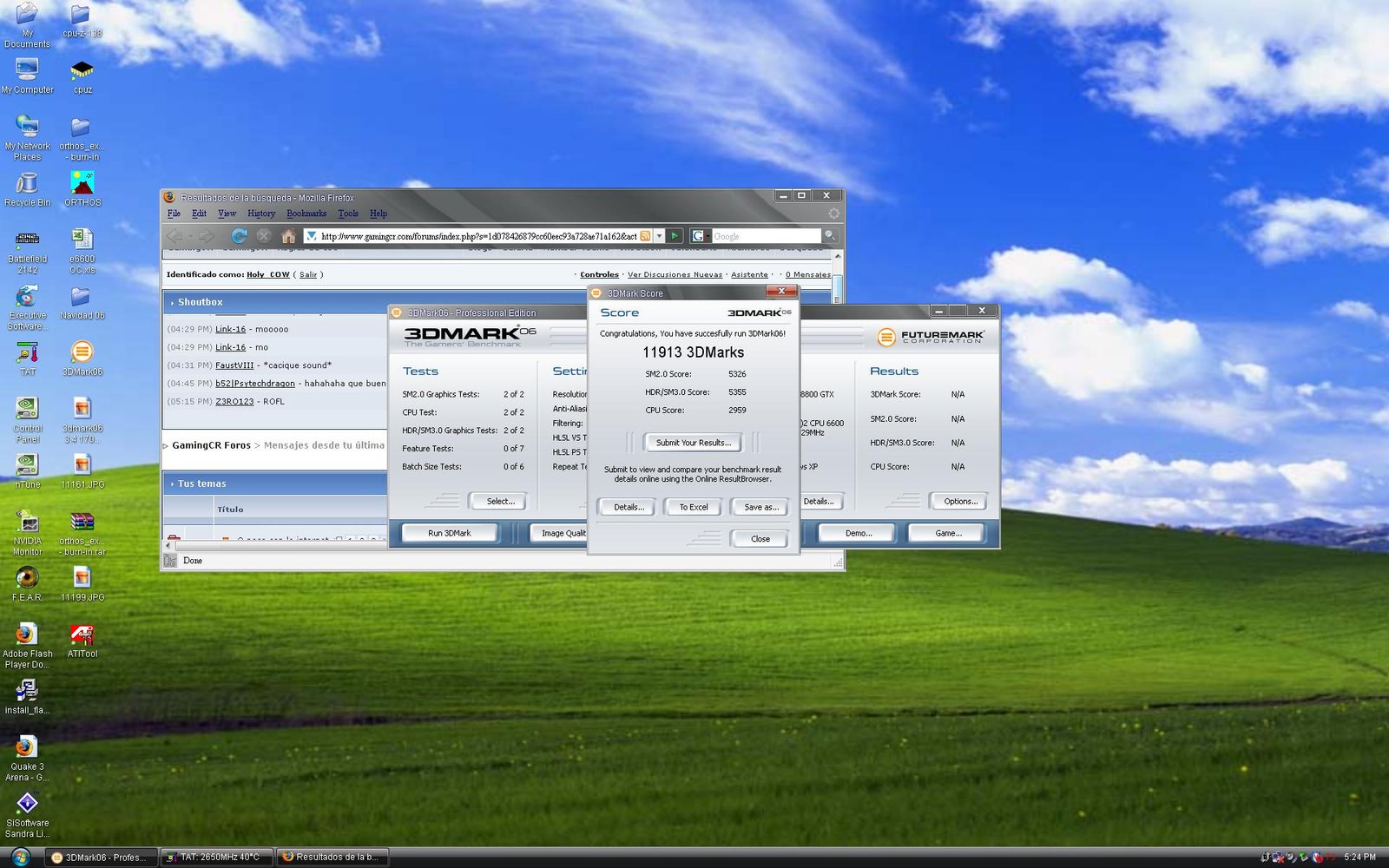Open the Firefox Bookmarks menu
This screenshot has height=868, width=1389.
(306, 214)
